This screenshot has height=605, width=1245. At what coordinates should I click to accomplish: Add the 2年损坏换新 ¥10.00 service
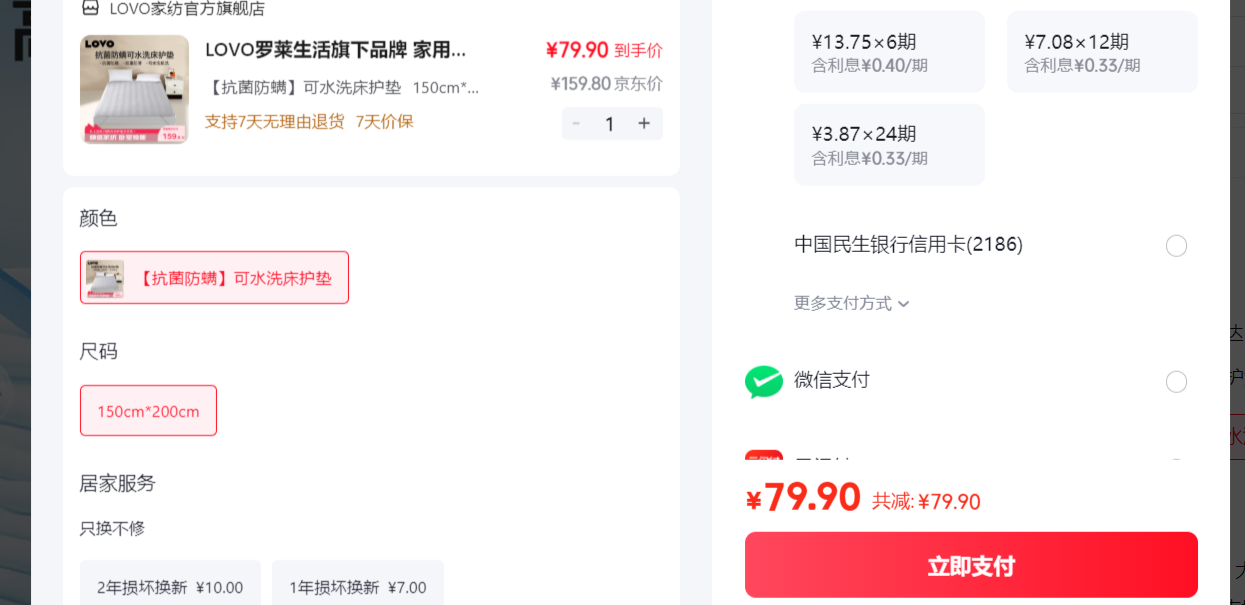[x=170, y=586]
